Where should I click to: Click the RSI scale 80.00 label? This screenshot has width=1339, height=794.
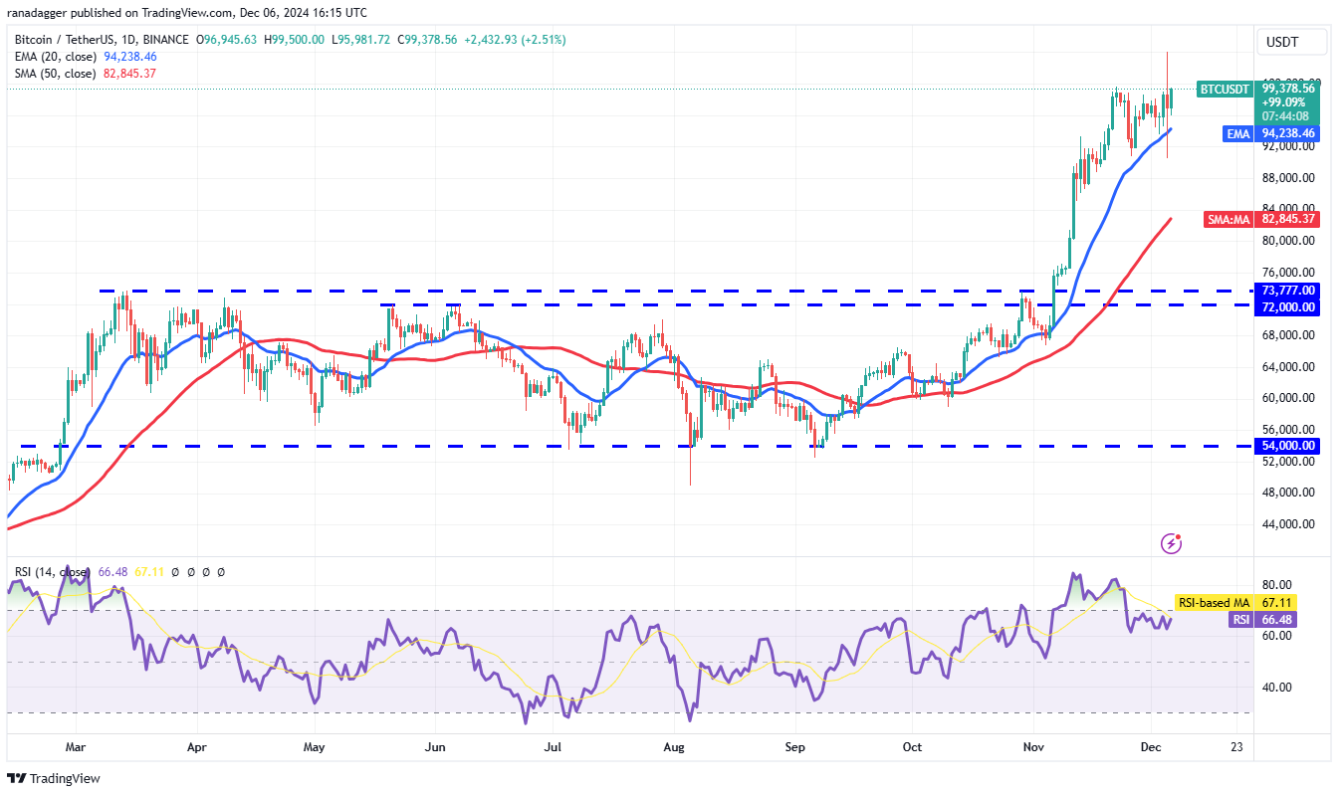[1277, 584]
